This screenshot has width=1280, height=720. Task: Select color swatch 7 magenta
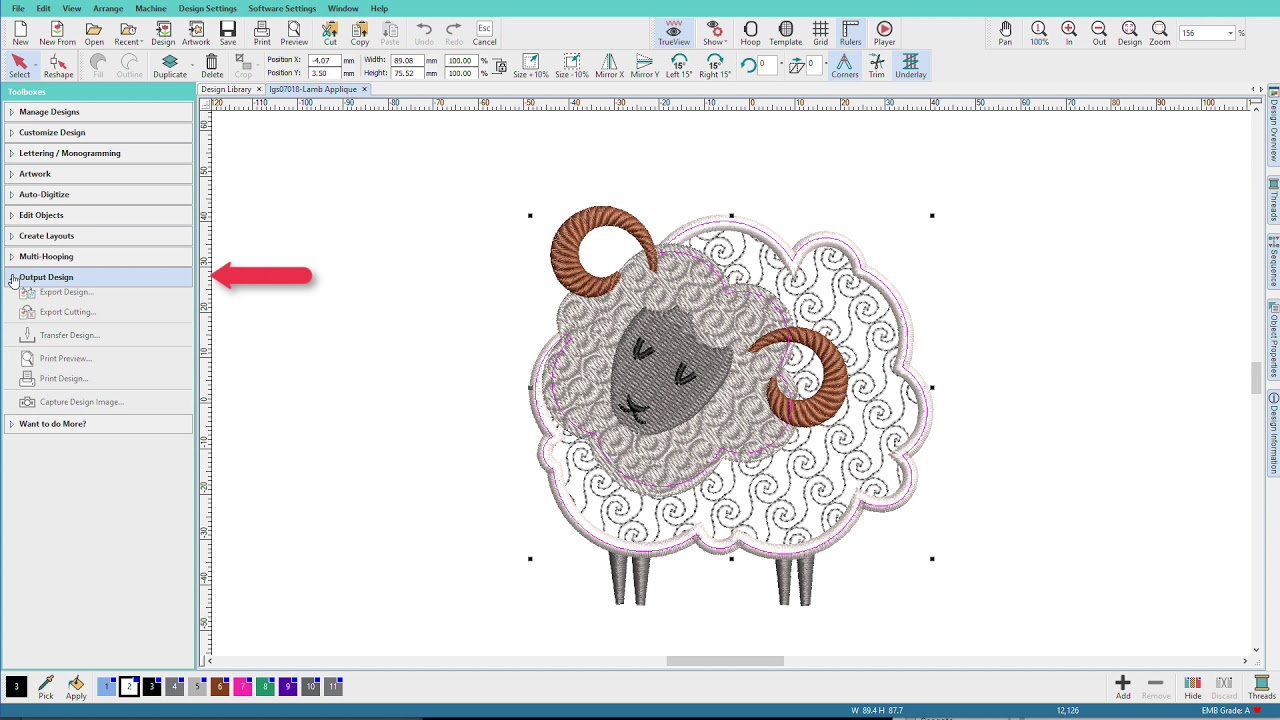[242, 686]
